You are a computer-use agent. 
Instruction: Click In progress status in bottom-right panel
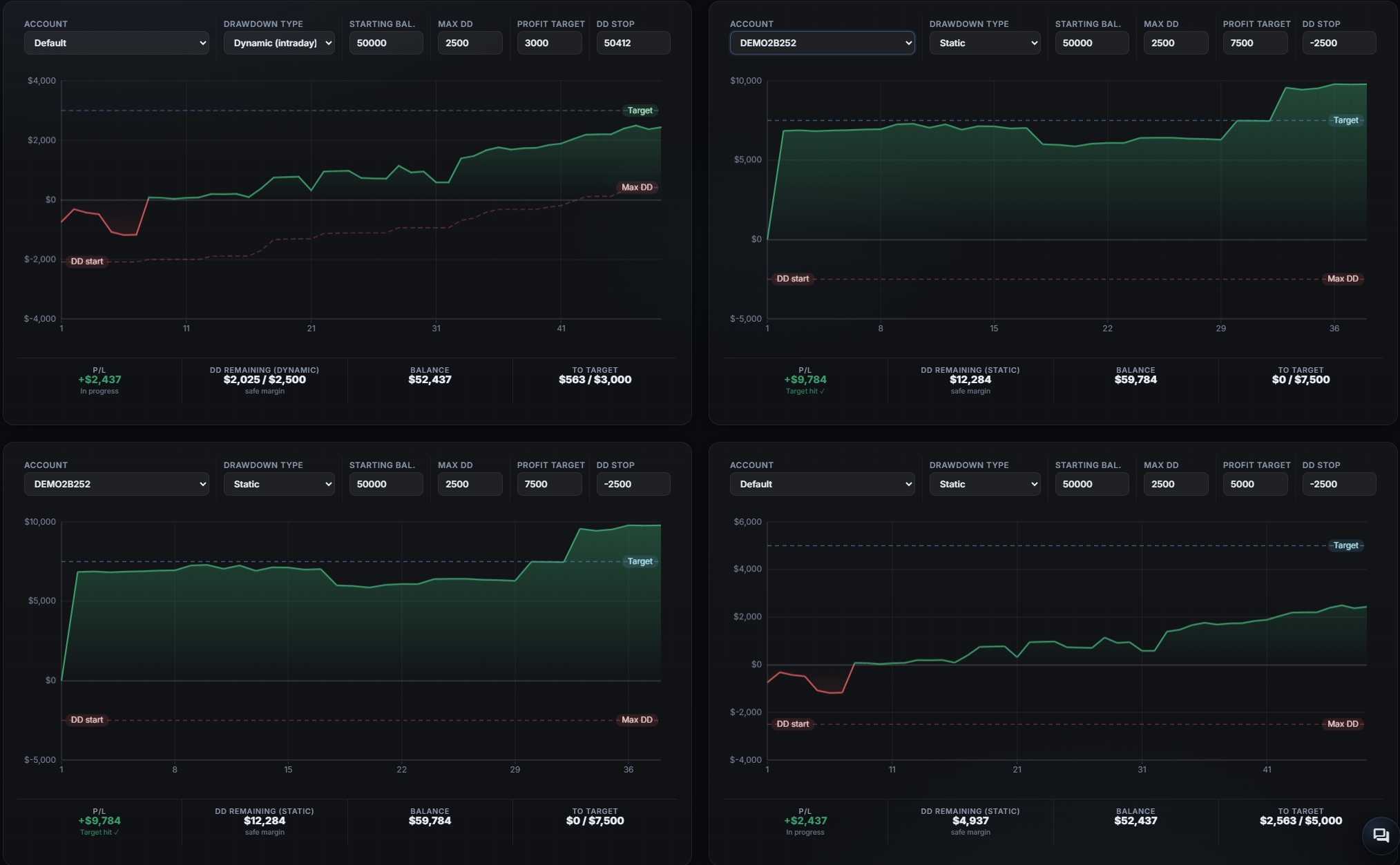click(x=805, y=833)
